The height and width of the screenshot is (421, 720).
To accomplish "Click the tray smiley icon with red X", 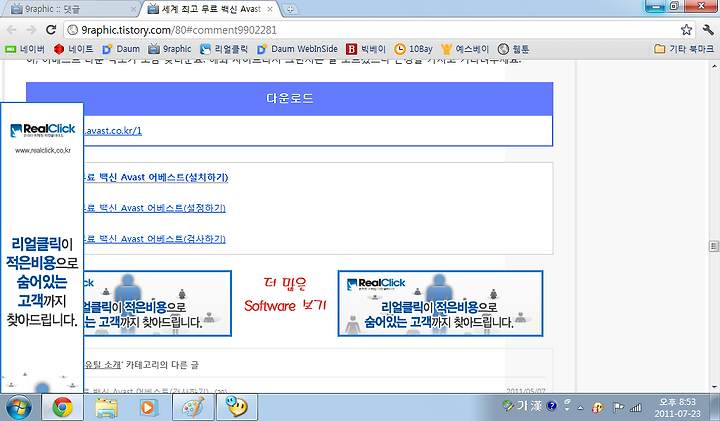I will pyautogui.click(x=598, y=407).
